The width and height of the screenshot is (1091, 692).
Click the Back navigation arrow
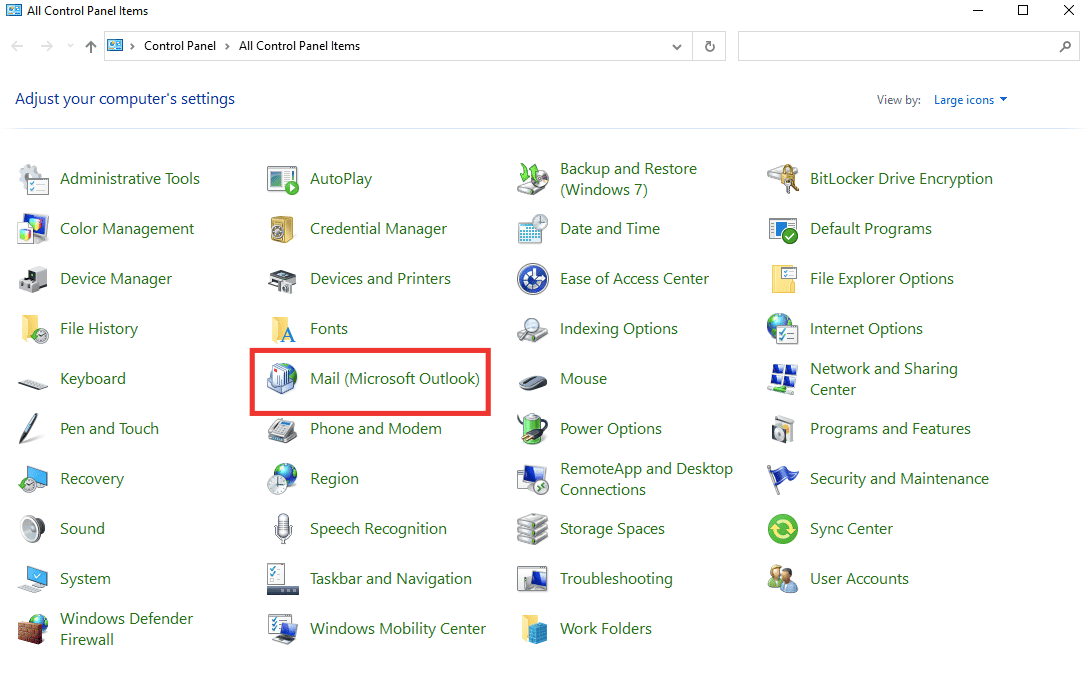17,47
